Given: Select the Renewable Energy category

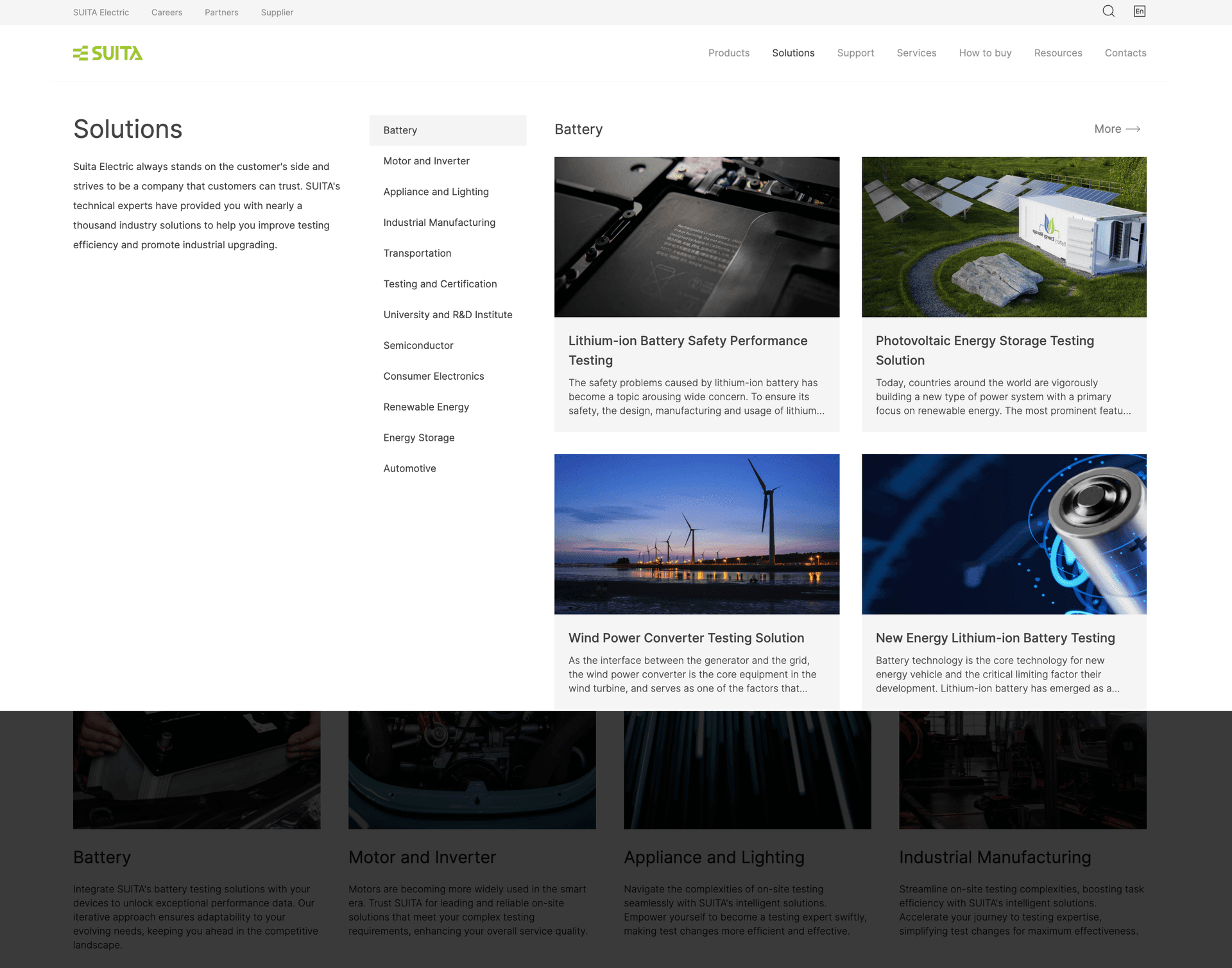Looking at the screenshot, I should coord(448,407).
